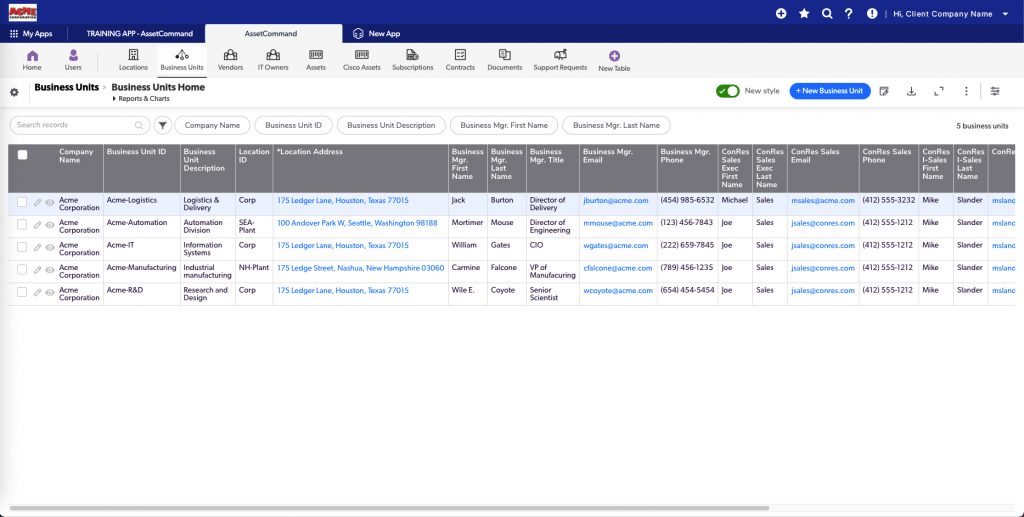Open the Home table icon
The height and width of the screenshot is (517, 1024).
click(x=32, y=56)
